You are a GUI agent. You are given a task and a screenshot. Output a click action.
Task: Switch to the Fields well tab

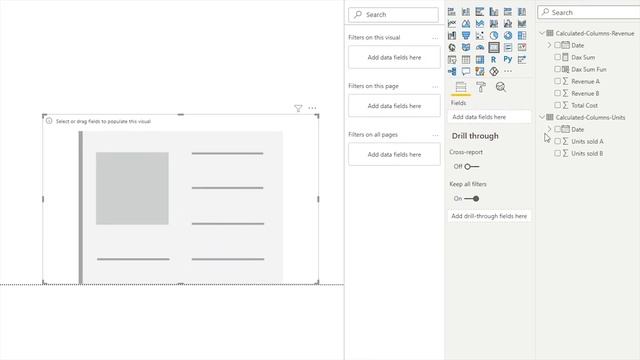(461, 87)
